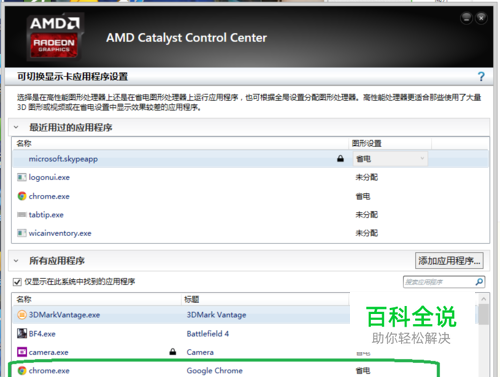The height and width of the screenshot is (377, 500).
Task: Click the tabtip.exe keyboard icon
Action: click(22, 214)
